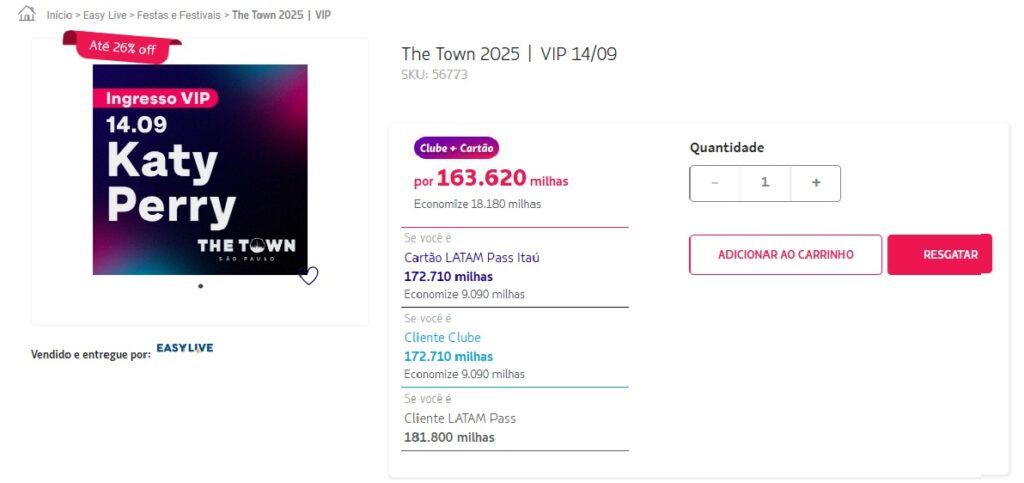Screen dimensions: 1024x483
Task: Select the "Cliente Clube" price option
Action: [442, 338]
